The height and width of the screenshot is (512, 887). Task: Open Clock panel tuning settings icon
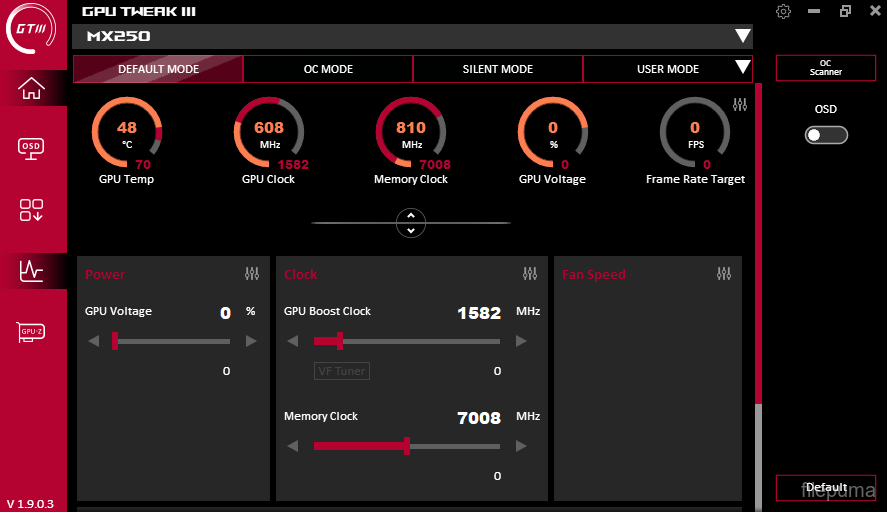pyautogui.click(x=530, y=274)
